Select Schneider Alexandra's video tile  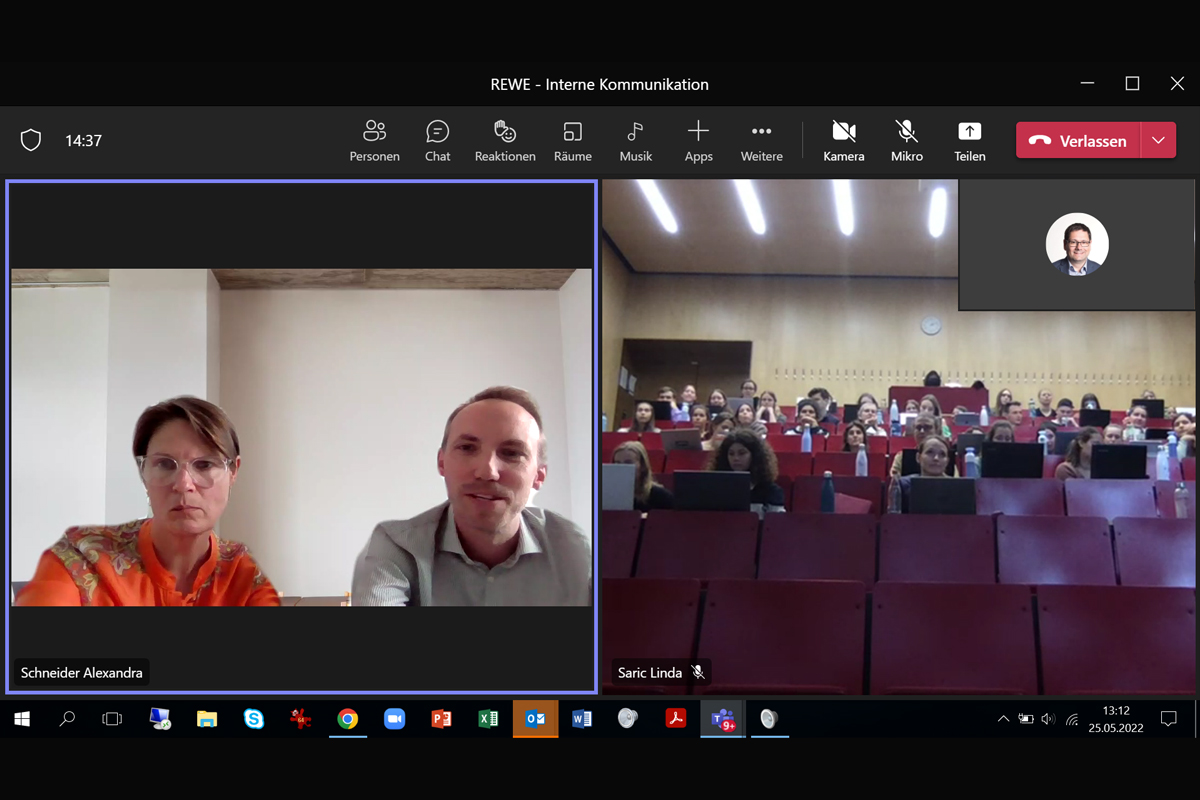[301, 437]
